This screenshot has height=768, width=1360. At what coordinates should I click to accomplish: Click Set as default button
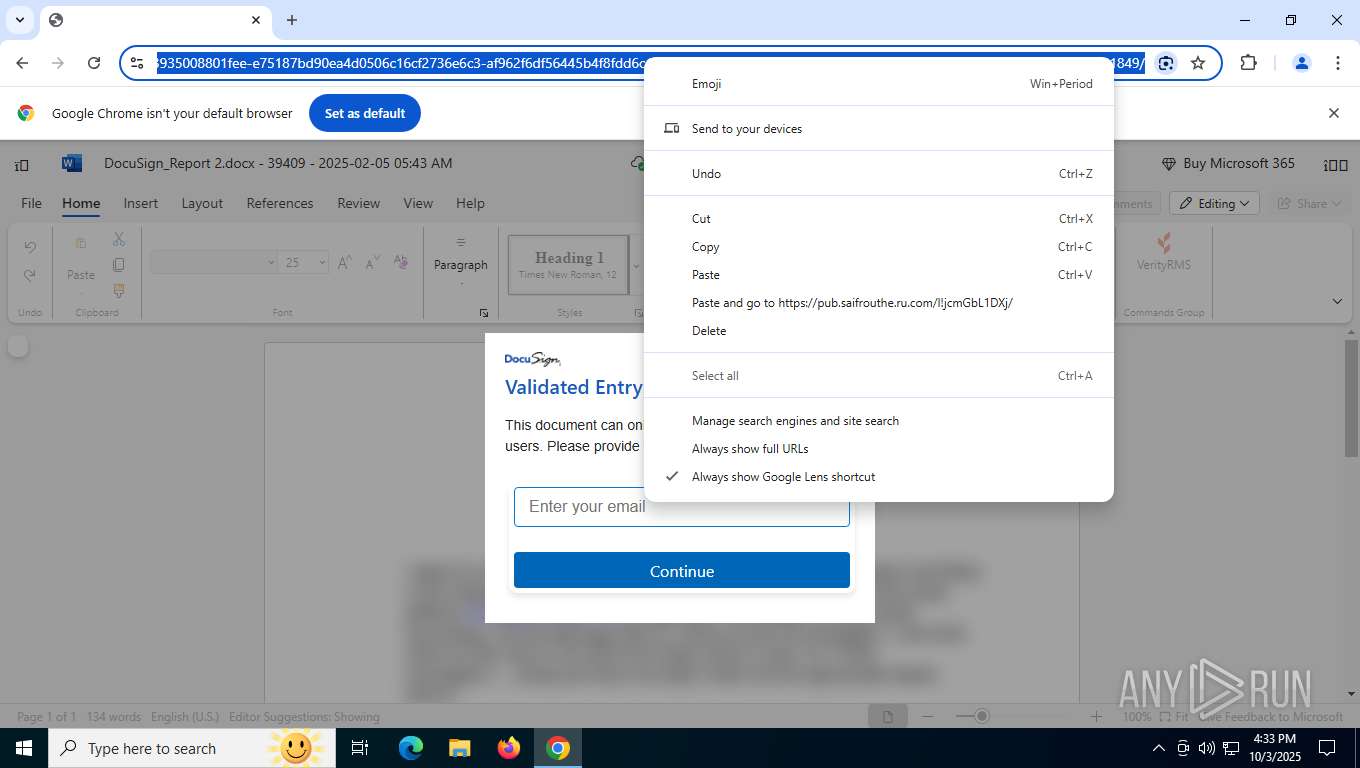(x=365, y=113)
